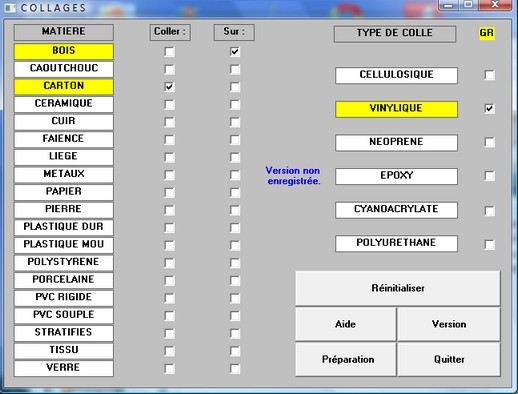Check the Coller box for PVC SOUPLE
Image resolution: width=518 pixels, height=394 pixels.
(x=169, y=315)
